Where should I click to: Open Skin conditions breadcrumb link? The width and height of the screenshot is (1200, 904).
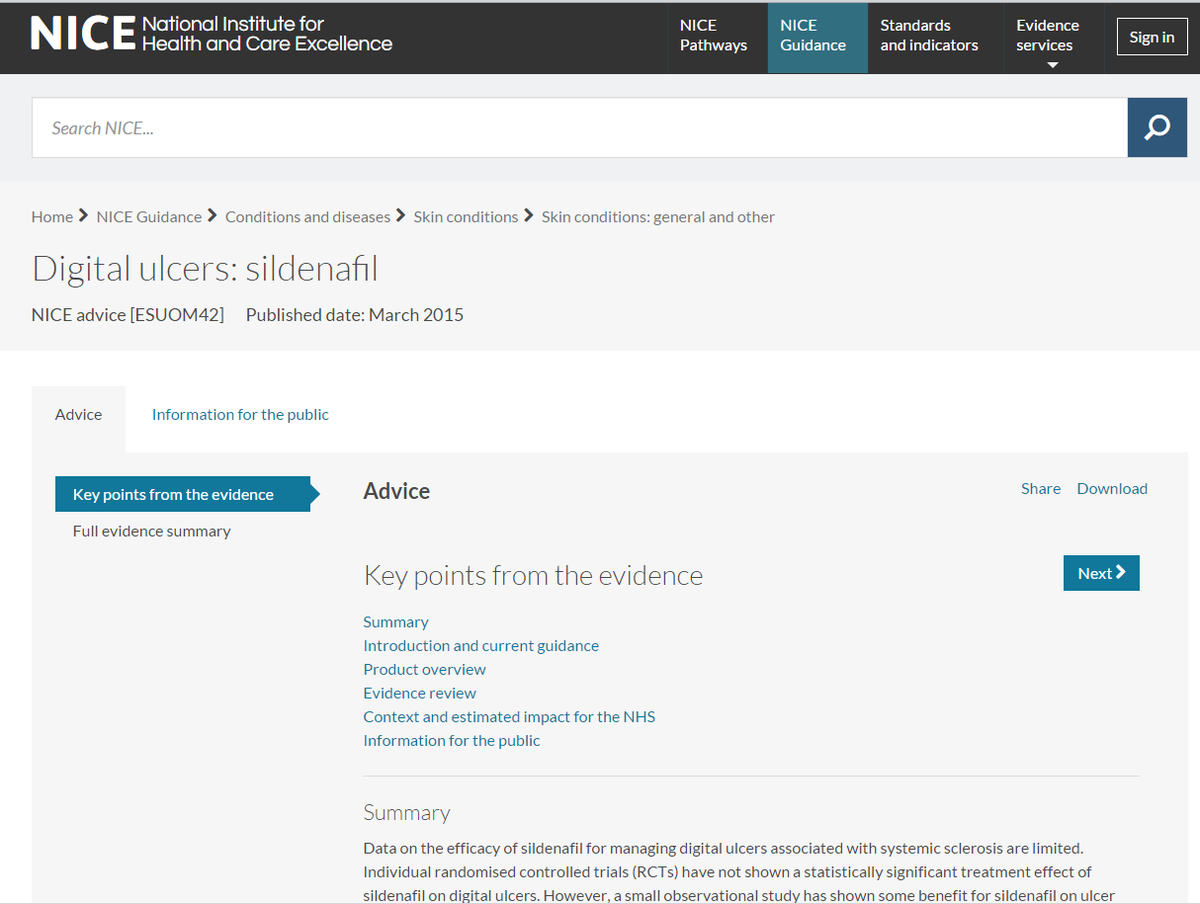[x=466, y=217]
